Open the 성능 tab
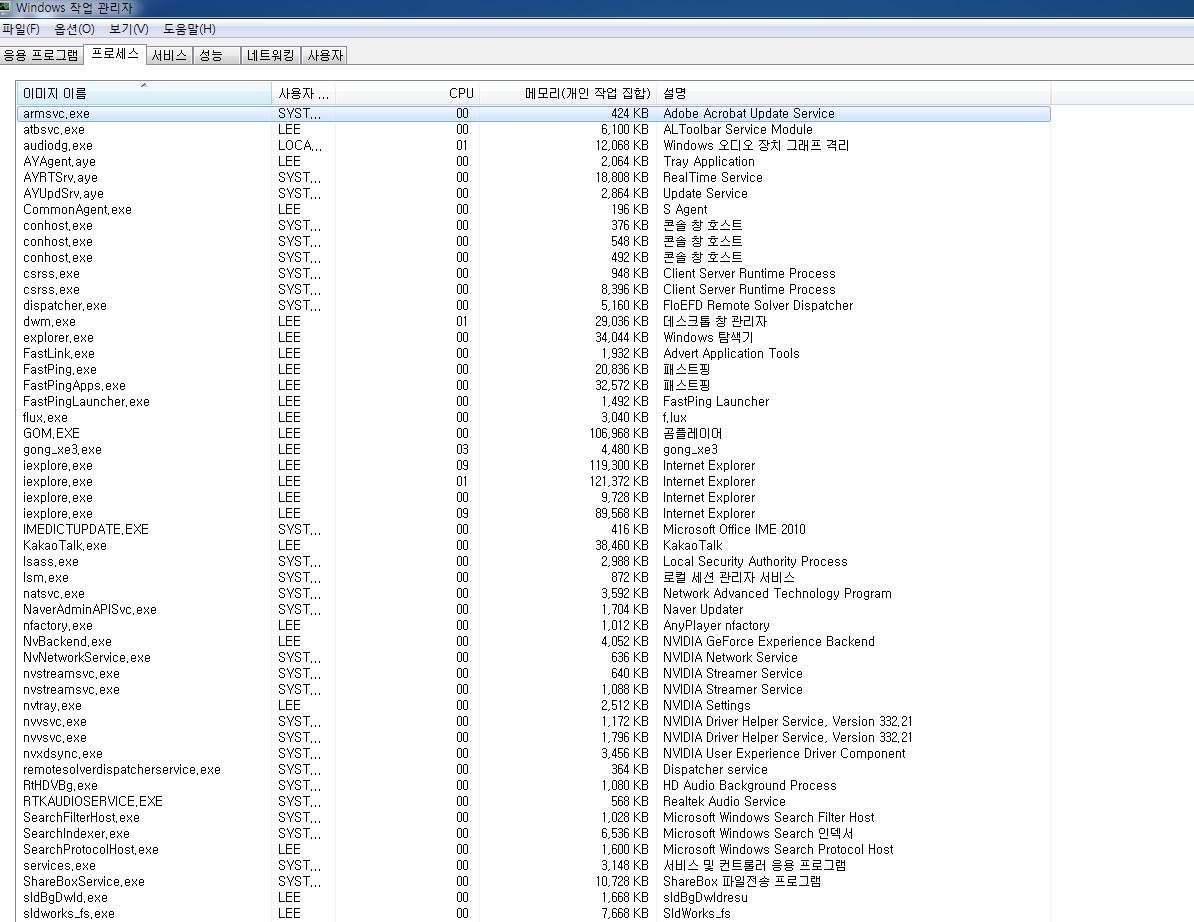 tap(212, 56)
